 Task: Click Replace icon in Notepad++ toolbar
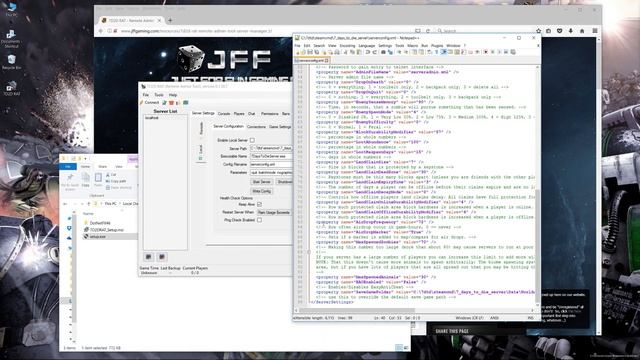[x=390, y=52]
